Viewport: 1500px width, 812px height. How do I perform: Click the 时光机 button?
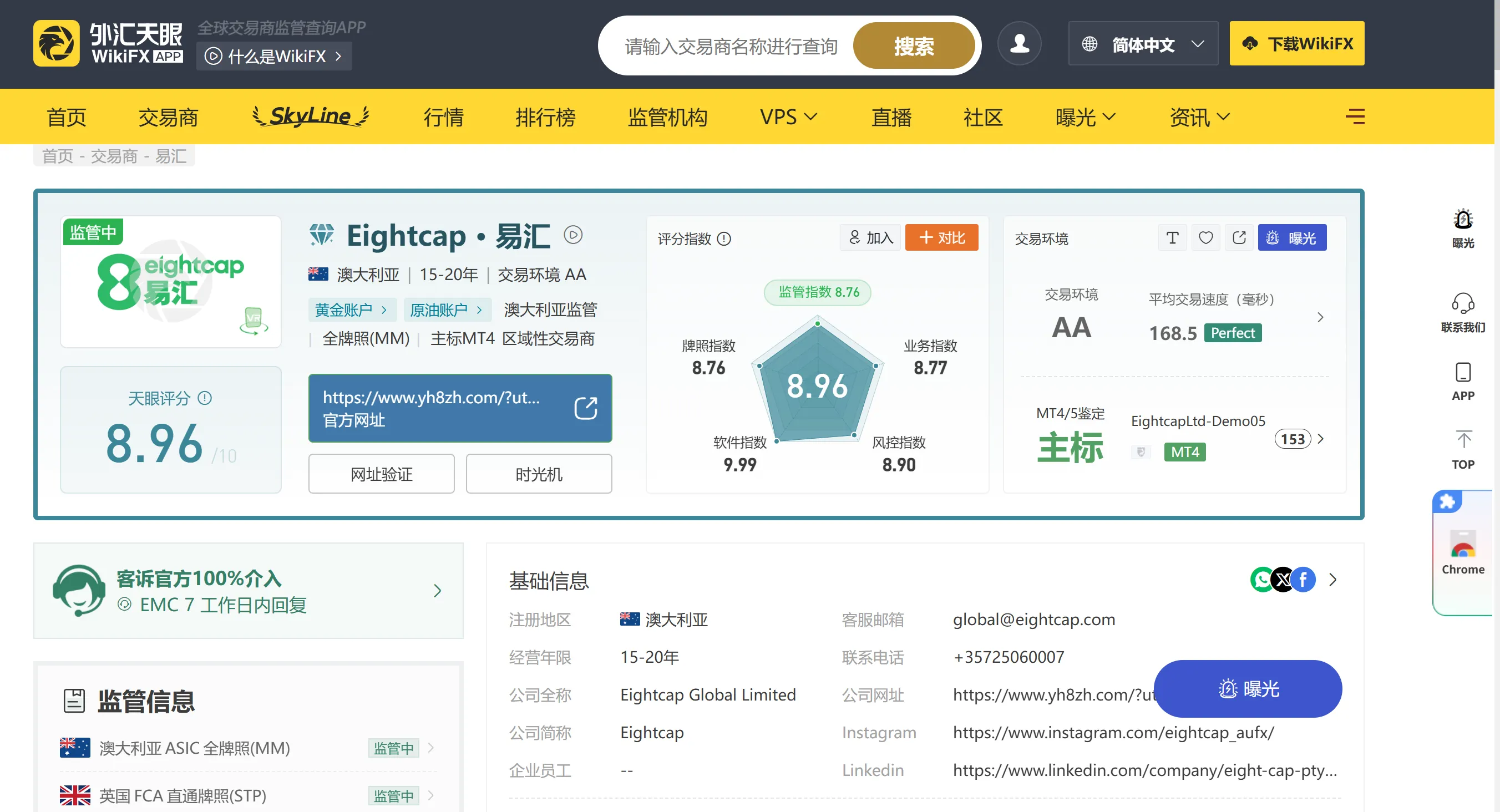[x=539, y=474]
